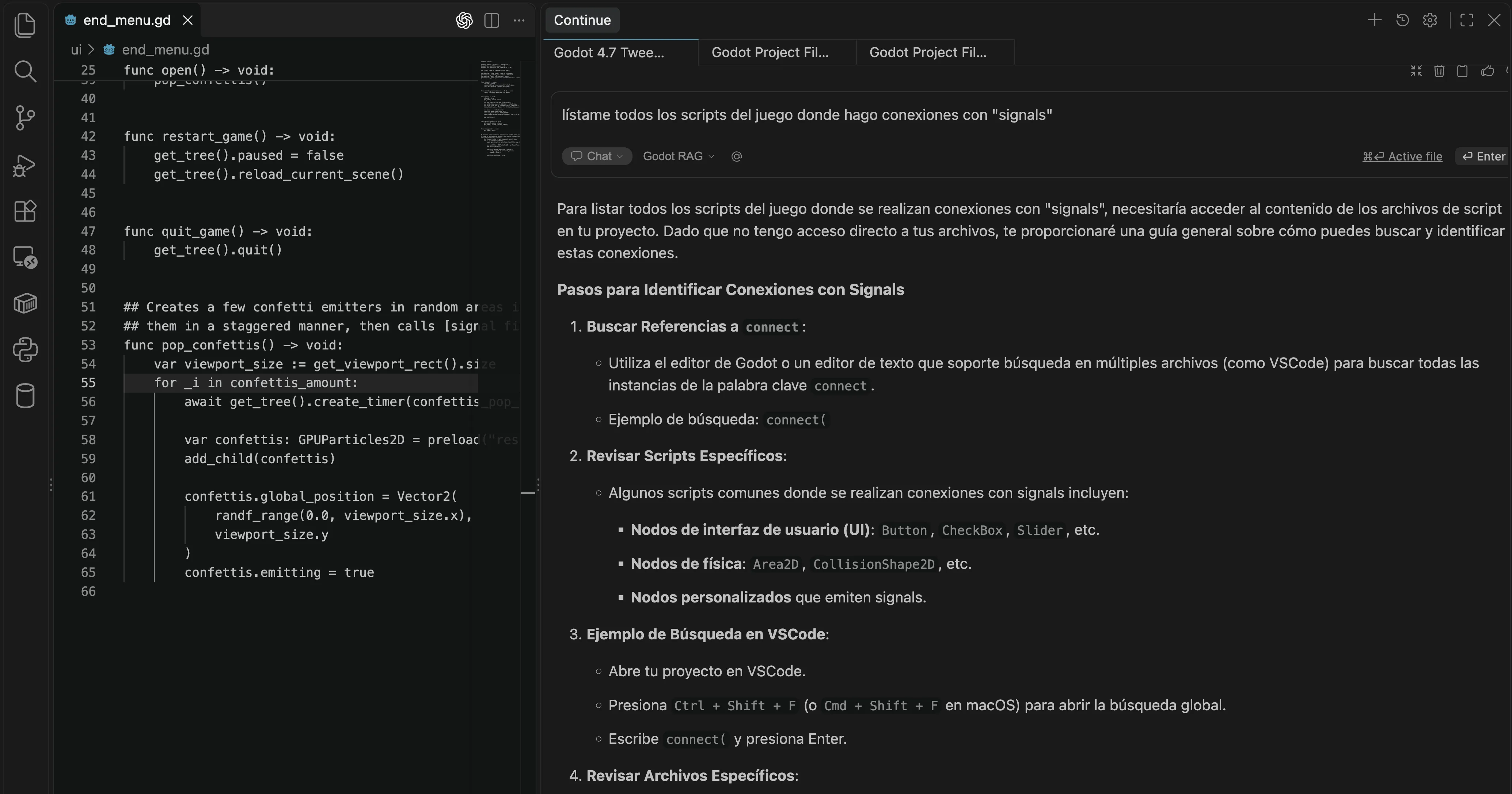Click the for _i in confettis_amount line

(256, 383)
